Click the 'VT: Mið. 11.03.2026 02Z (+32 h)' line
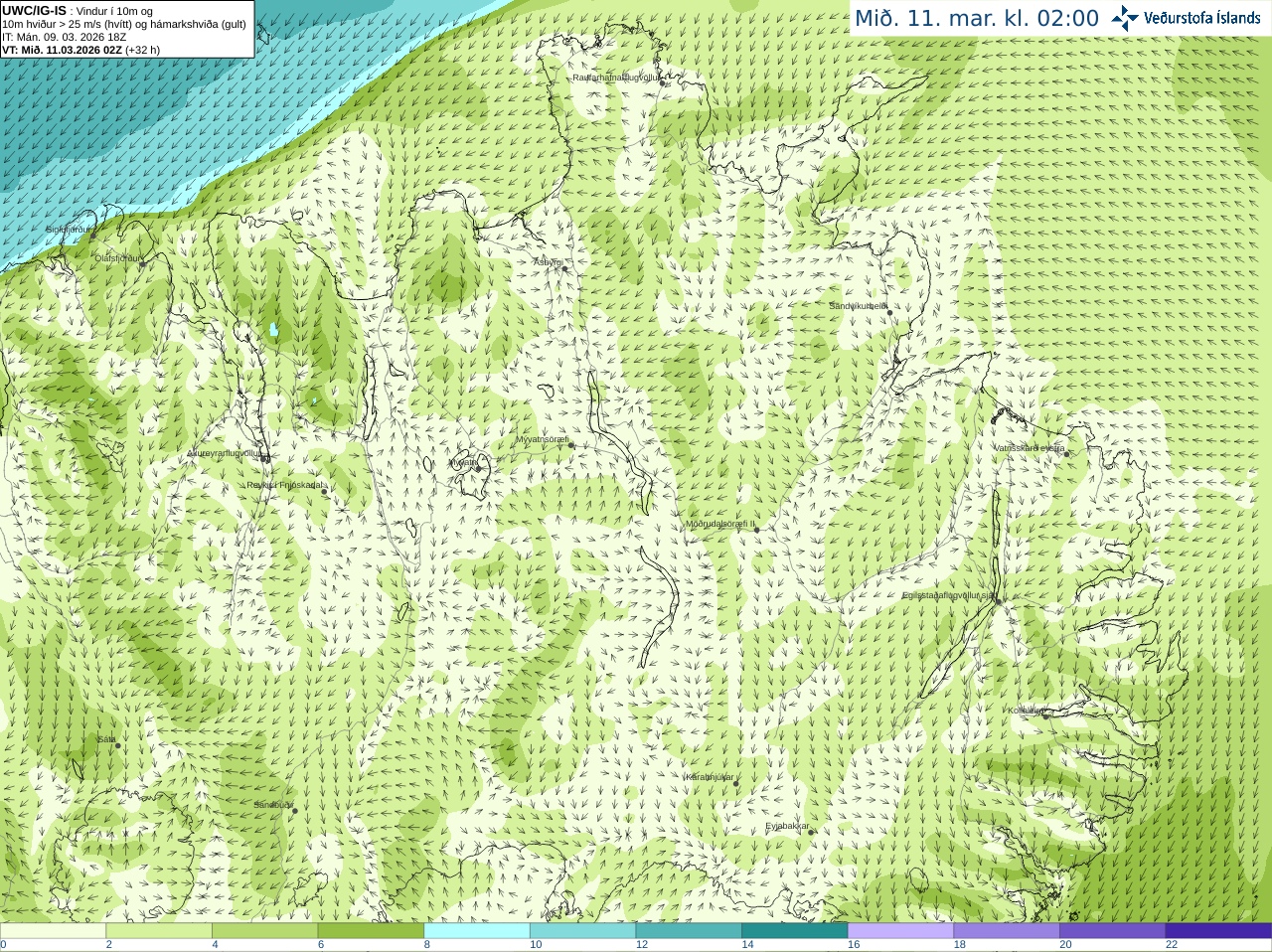The image size is (1272, 952). [x=80, y=50]
